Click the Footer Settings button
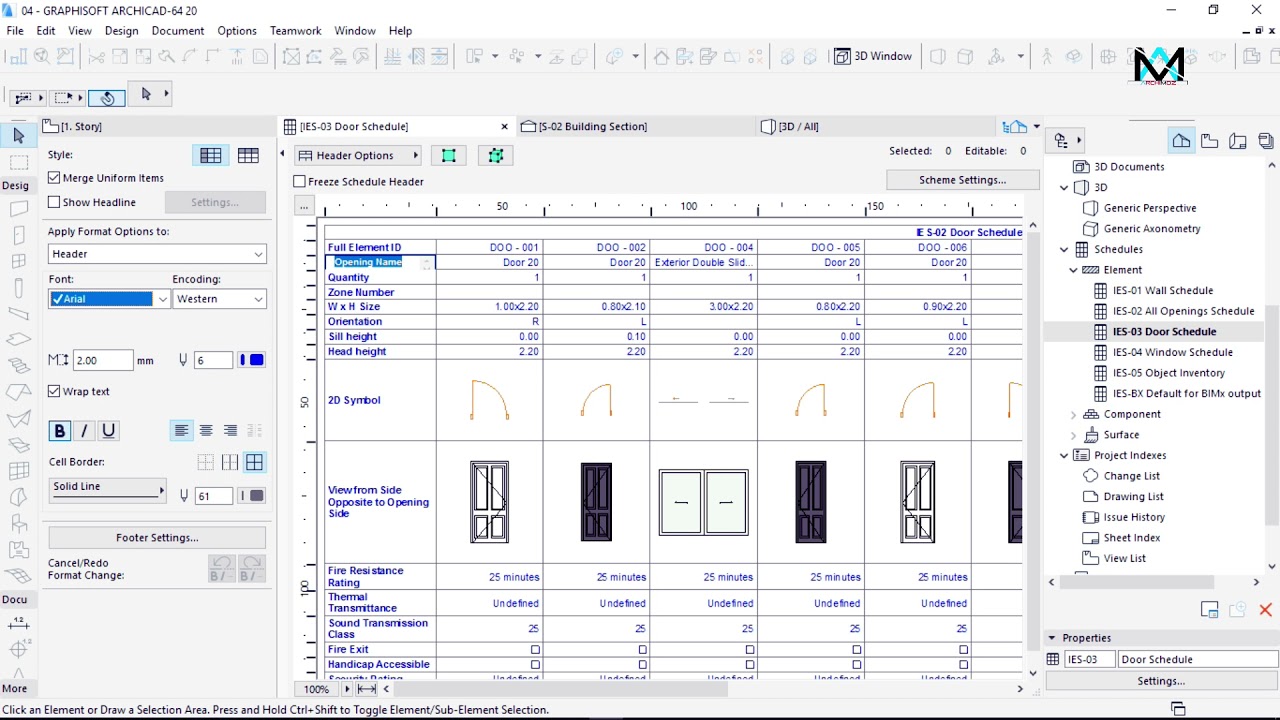The height and width of the screenshot is (720, 1280). tap(157, 538)
